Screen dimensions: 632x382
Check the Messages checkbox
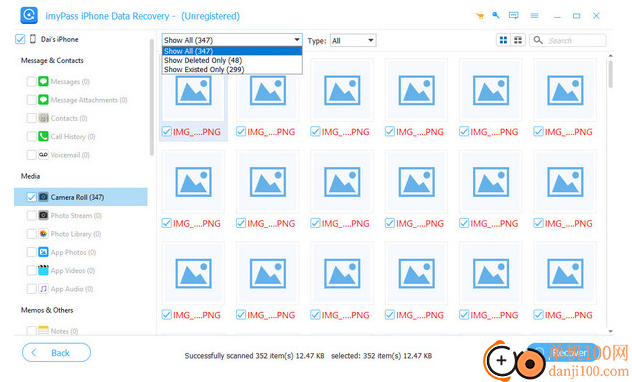(31, 81)
